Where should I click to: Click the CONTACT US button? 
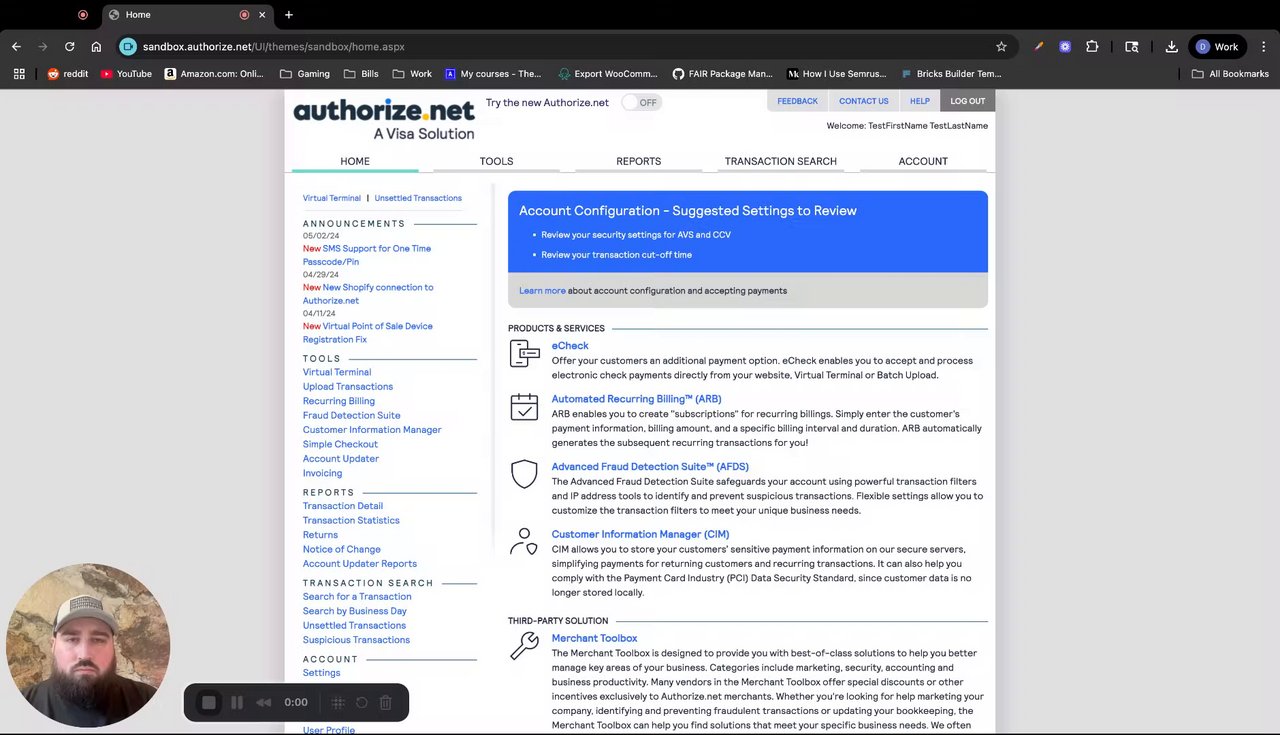pos(863,101)
